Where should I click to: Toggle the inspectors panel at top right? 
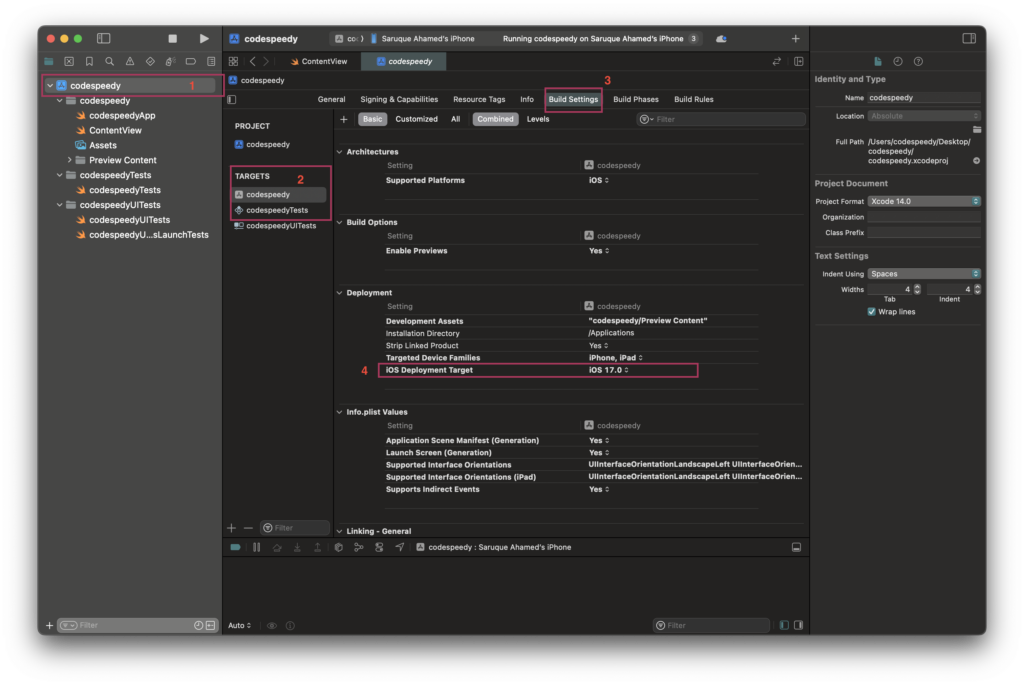pyautogui.click(x=969, y=39)
